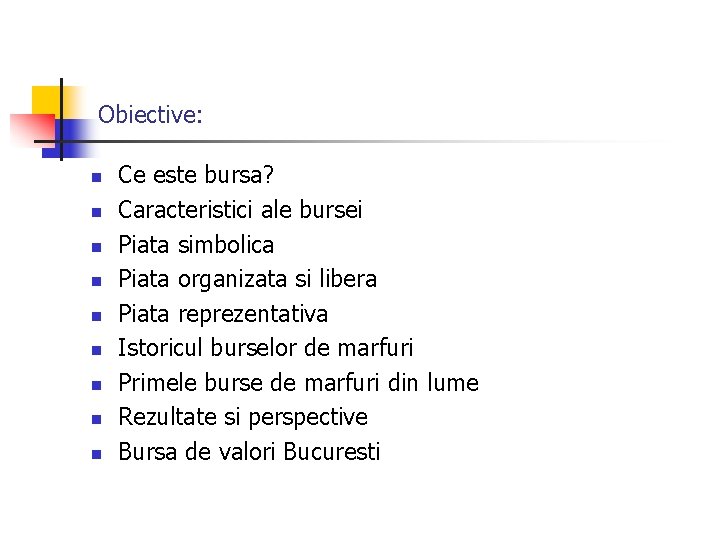Click bullet beside 'Bursa de valori Bucuresti'
This screenshot has height=540, width=720.
click(96, 454)
